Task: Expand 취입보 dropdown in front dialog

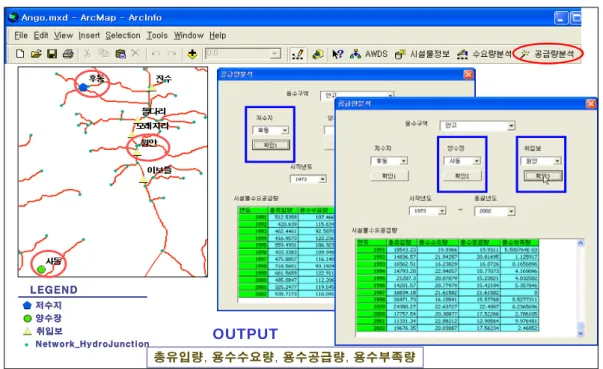Action: point(557,161)
